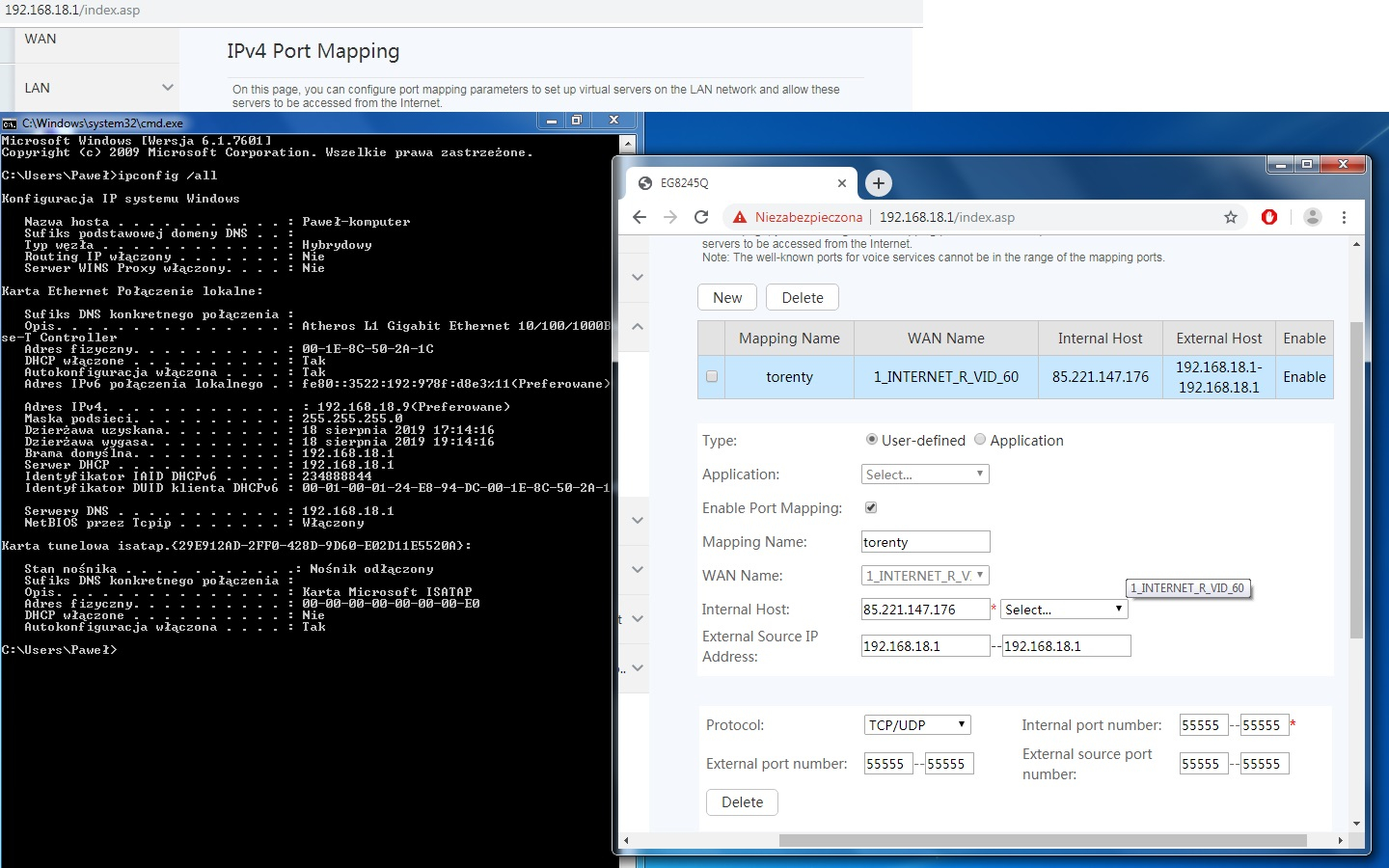Open the Protocol TCP/UDP dropdown
1389x868 pixels.
point(917,725)
